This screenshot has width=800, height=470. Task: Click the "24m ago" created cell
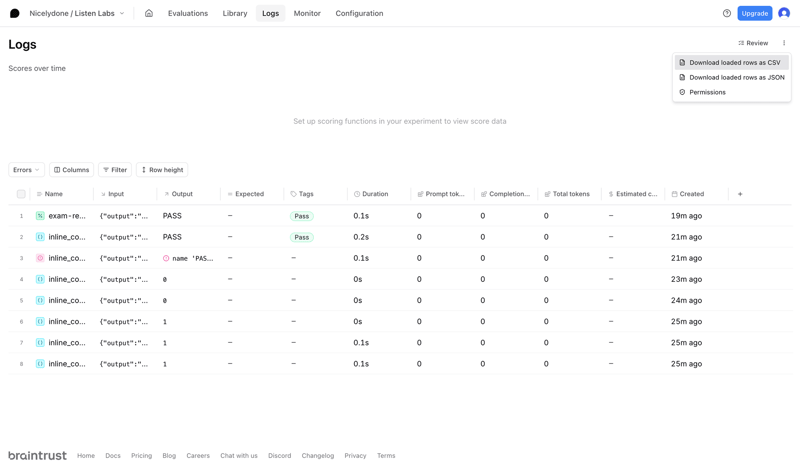[686, 301]
